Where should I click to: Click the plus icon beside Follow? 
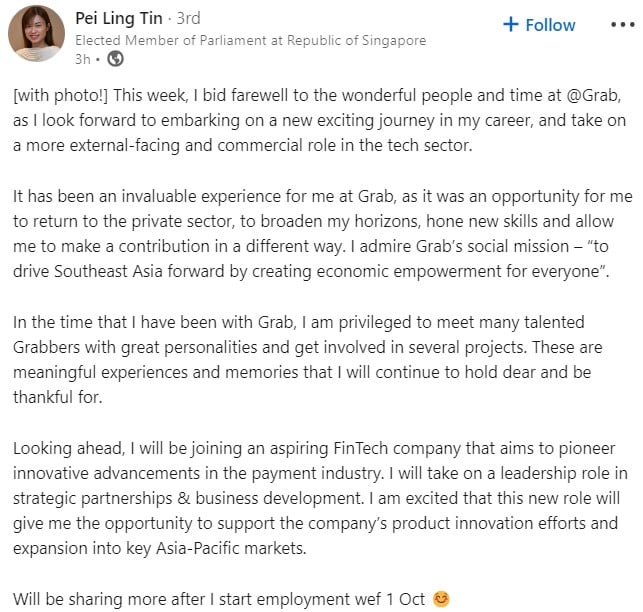tap(511, 25)
